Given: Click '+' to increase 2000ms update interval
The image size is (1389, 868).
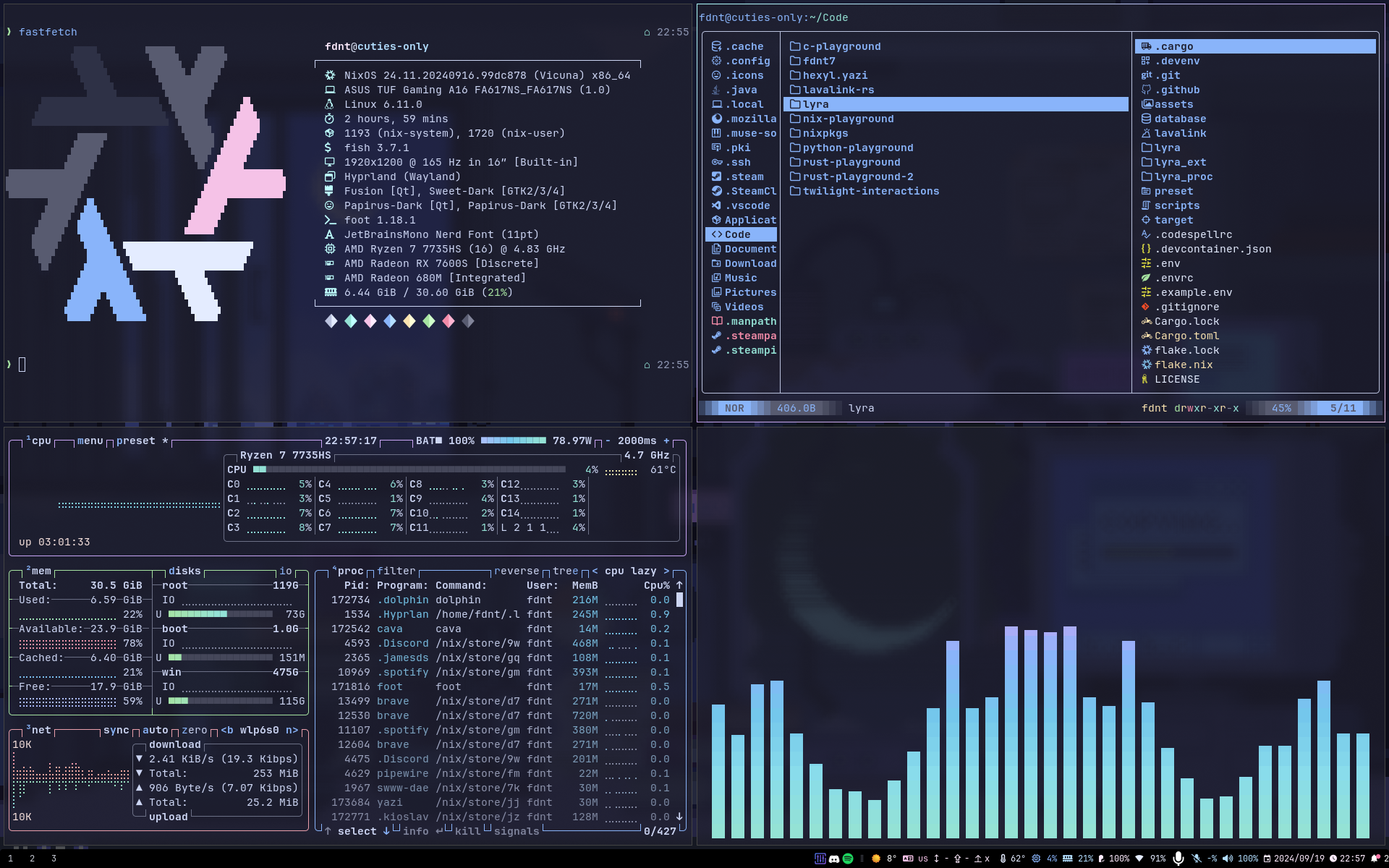Looking at the screenshot, I should tap(666, 441).
